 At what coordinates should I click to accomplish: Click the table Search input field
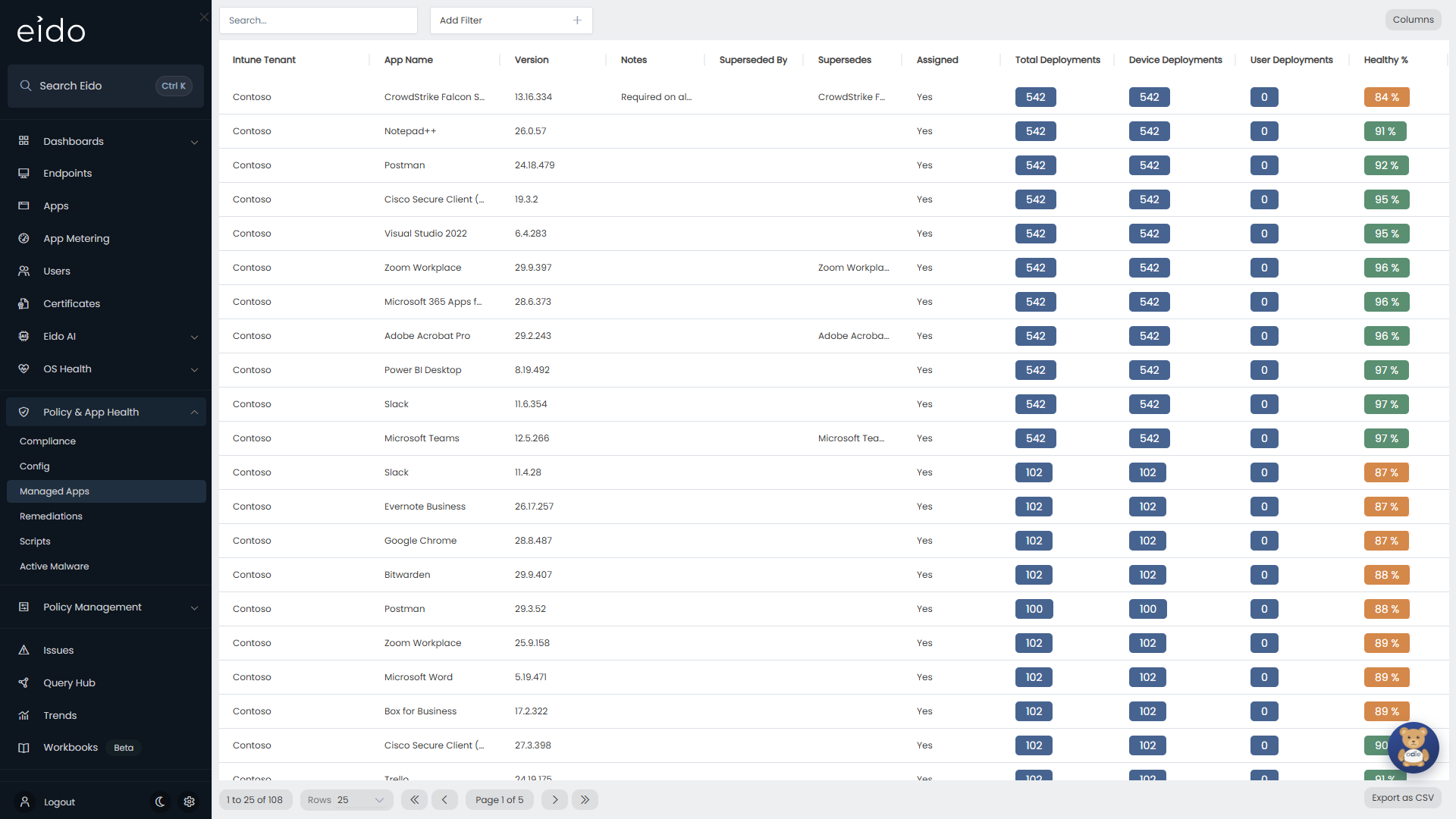click(318, 20)
